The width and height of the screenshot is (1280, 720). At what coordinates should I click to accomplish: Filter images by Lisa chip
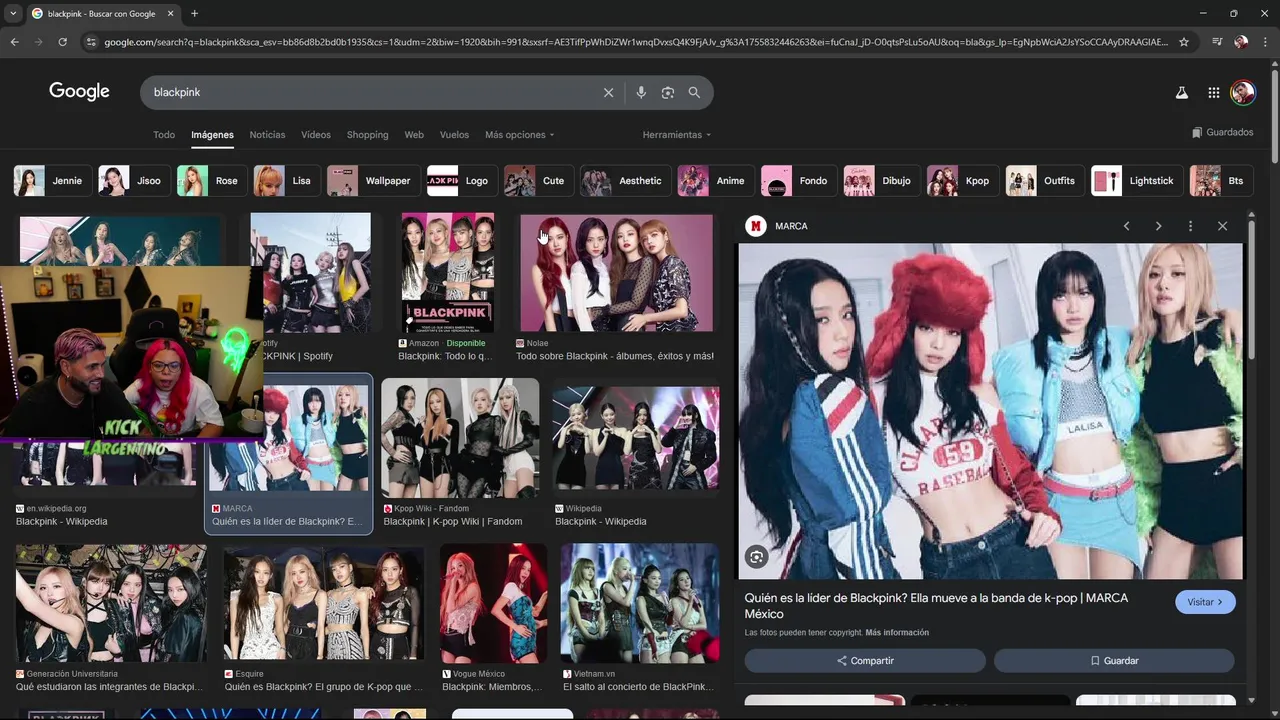pyautogui.click(x=287, y=181)
